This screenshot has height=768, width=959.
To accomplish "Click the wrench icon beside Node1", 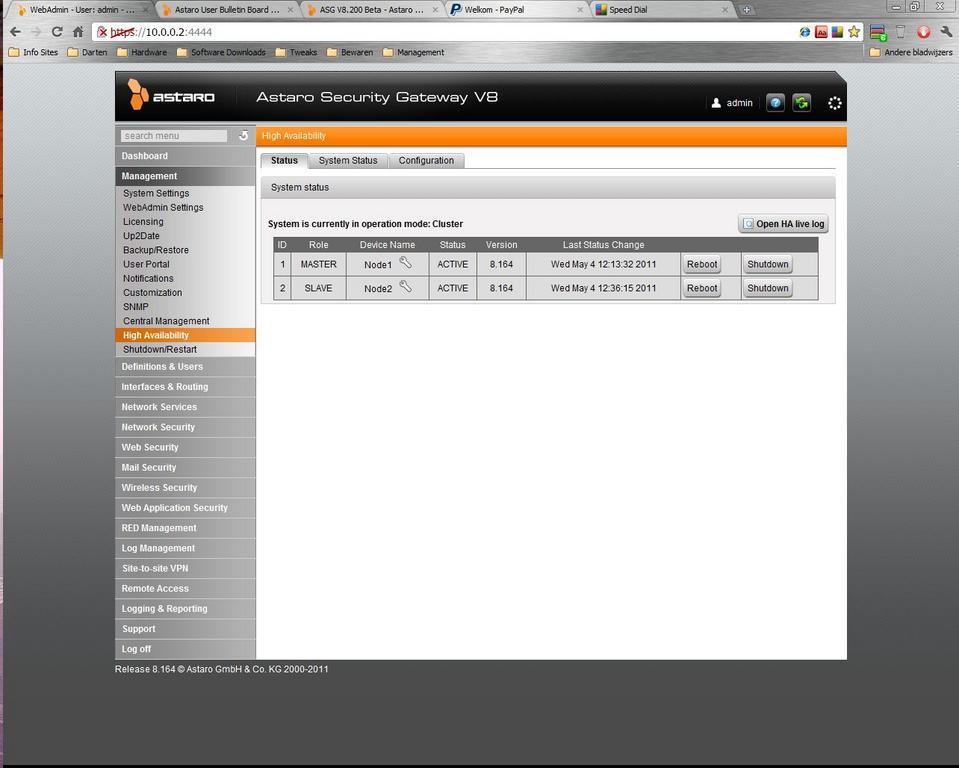I will [405, 263].
